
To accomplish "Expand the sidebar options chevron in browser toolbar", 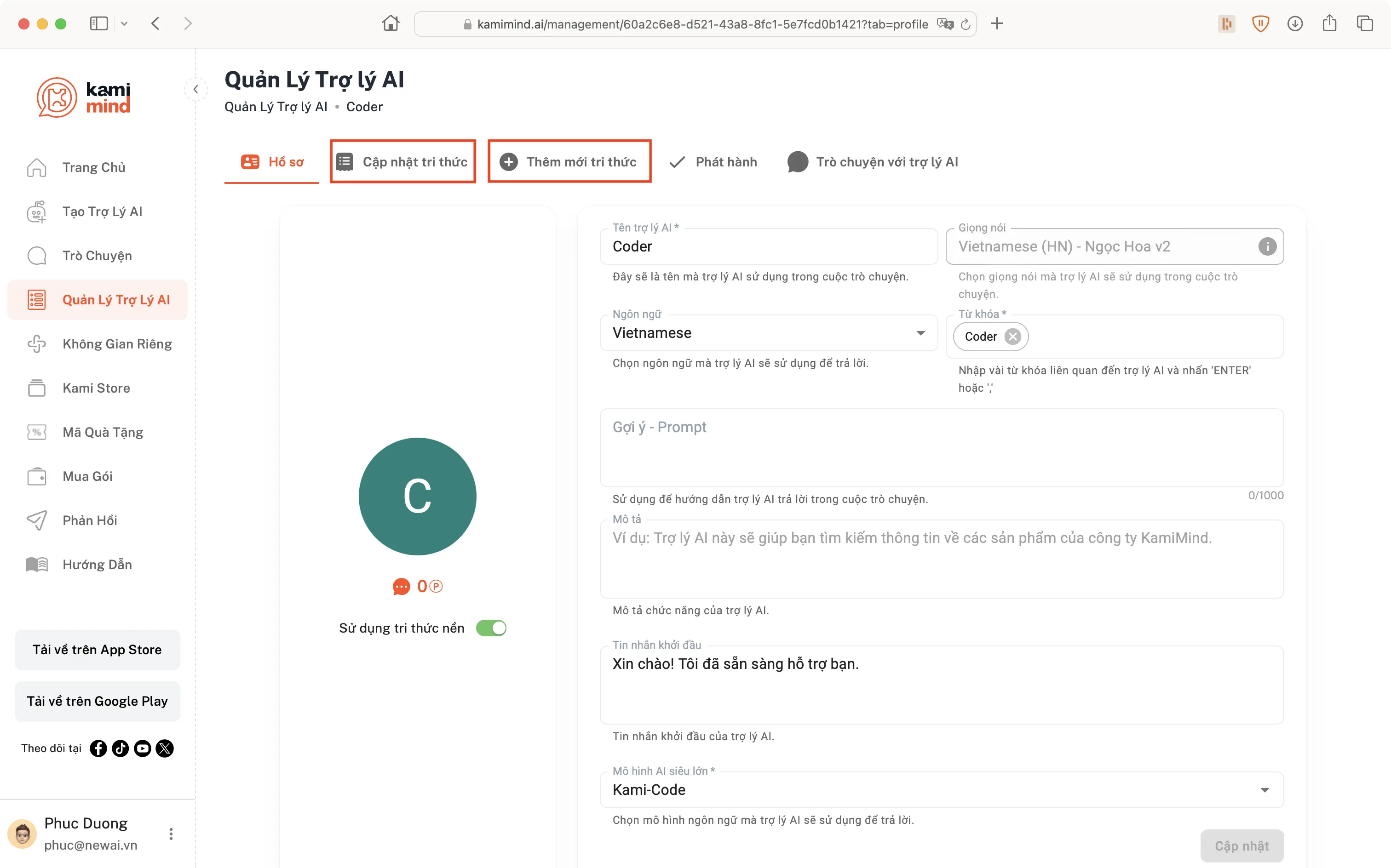I will pos(124,23).
